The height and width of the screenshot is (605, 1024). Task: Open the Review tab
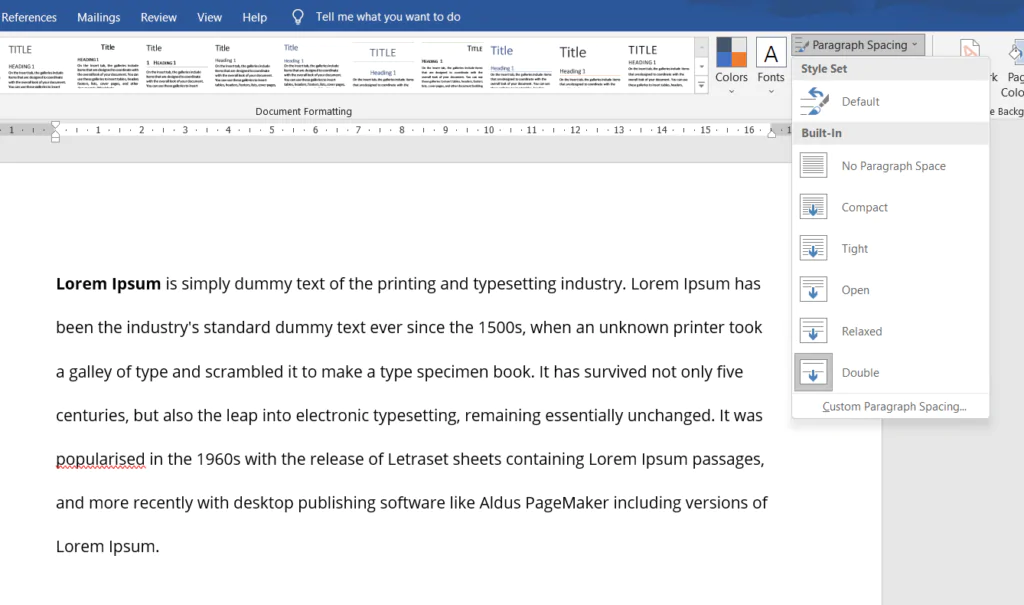(159, 18)
